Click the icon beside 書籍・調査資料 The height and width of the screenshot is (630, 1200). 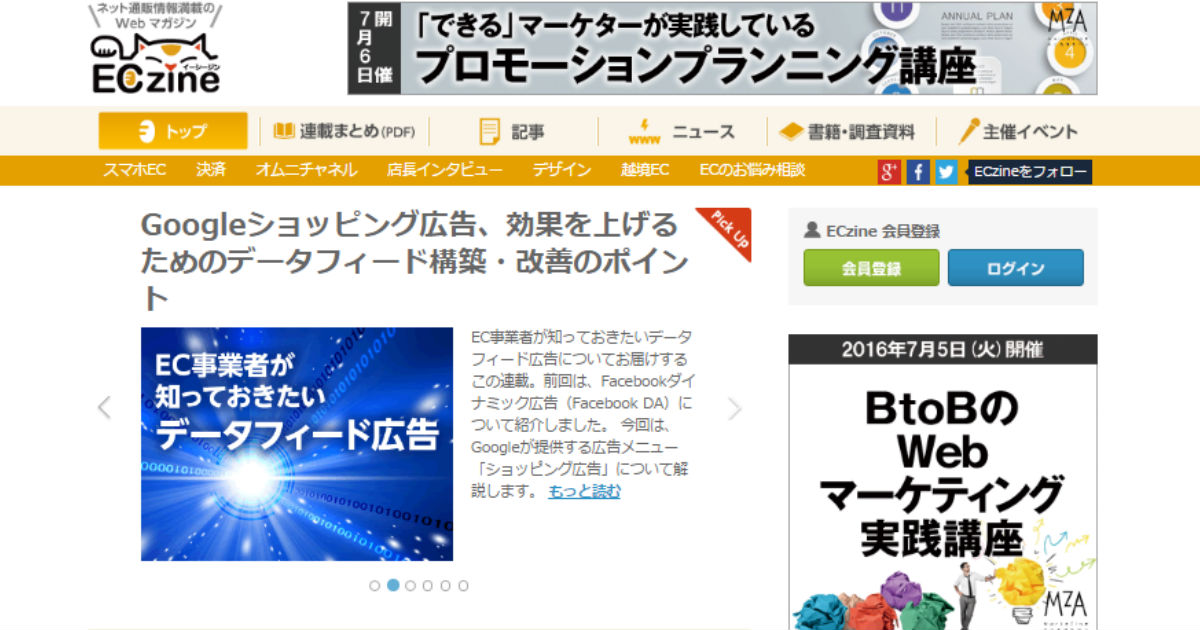(x=791, y=131)
